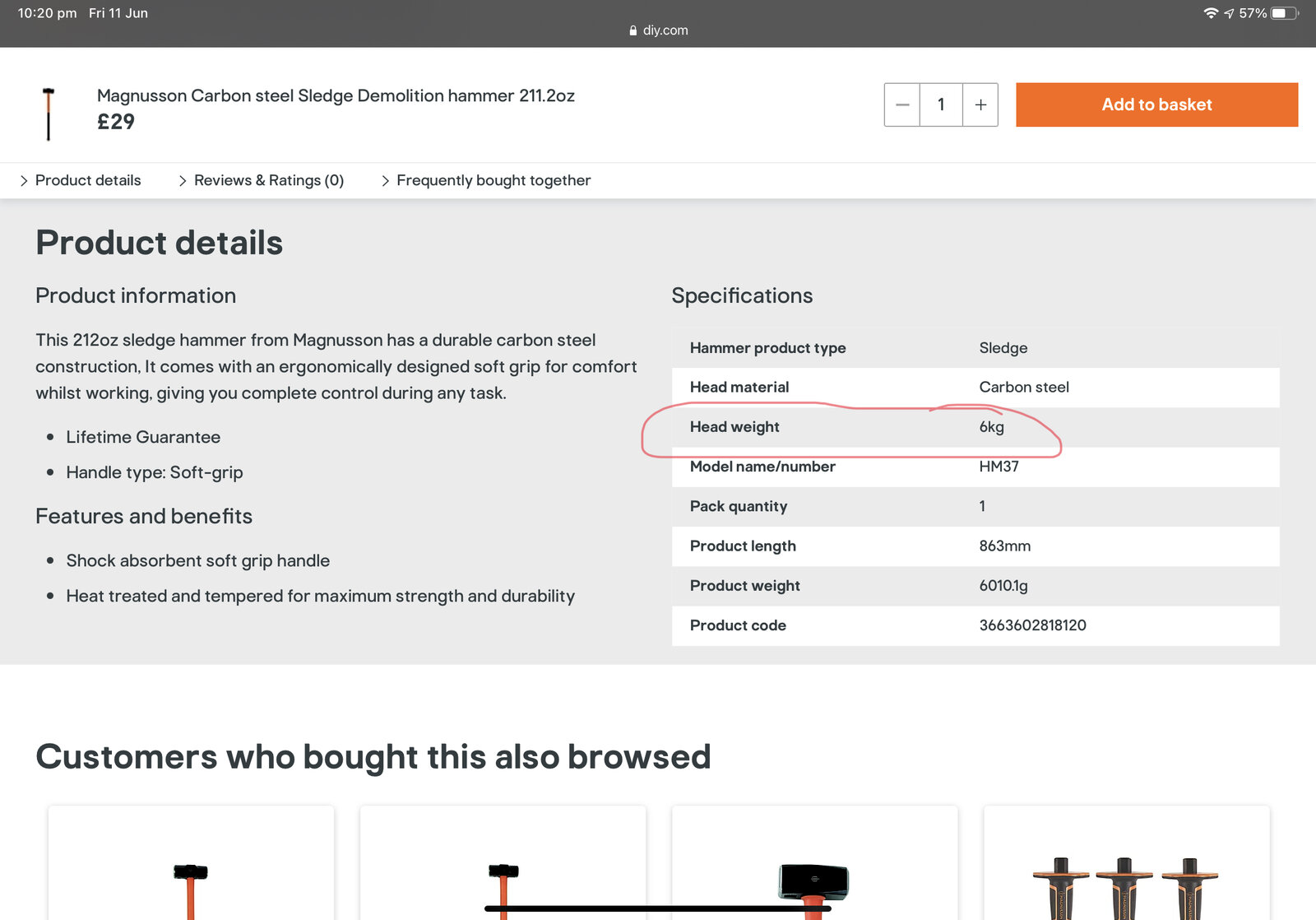Open the third recommended club hammer card

814,864
